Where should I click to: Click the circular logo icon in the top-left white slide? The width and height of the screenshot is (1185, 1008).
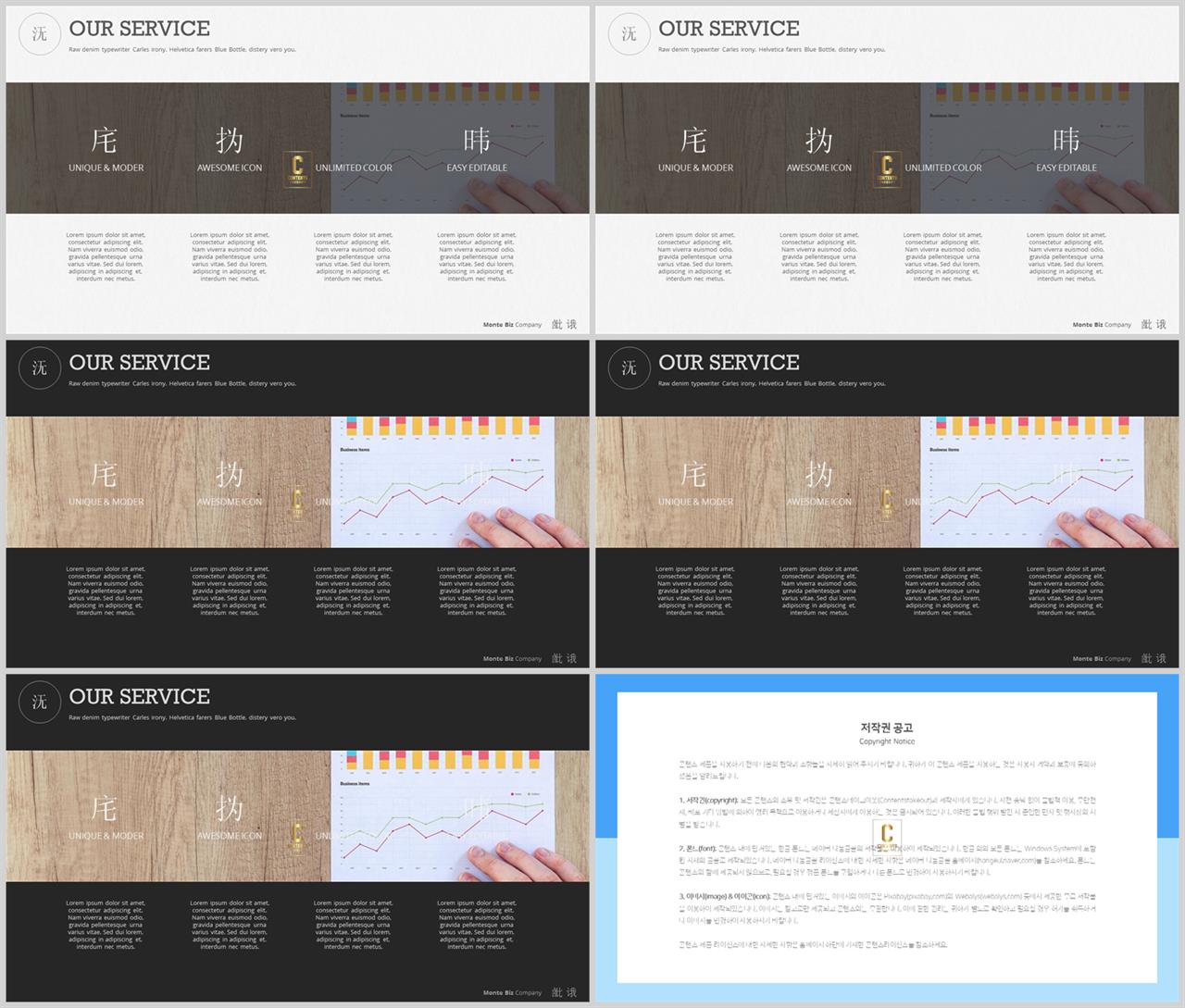40,34
